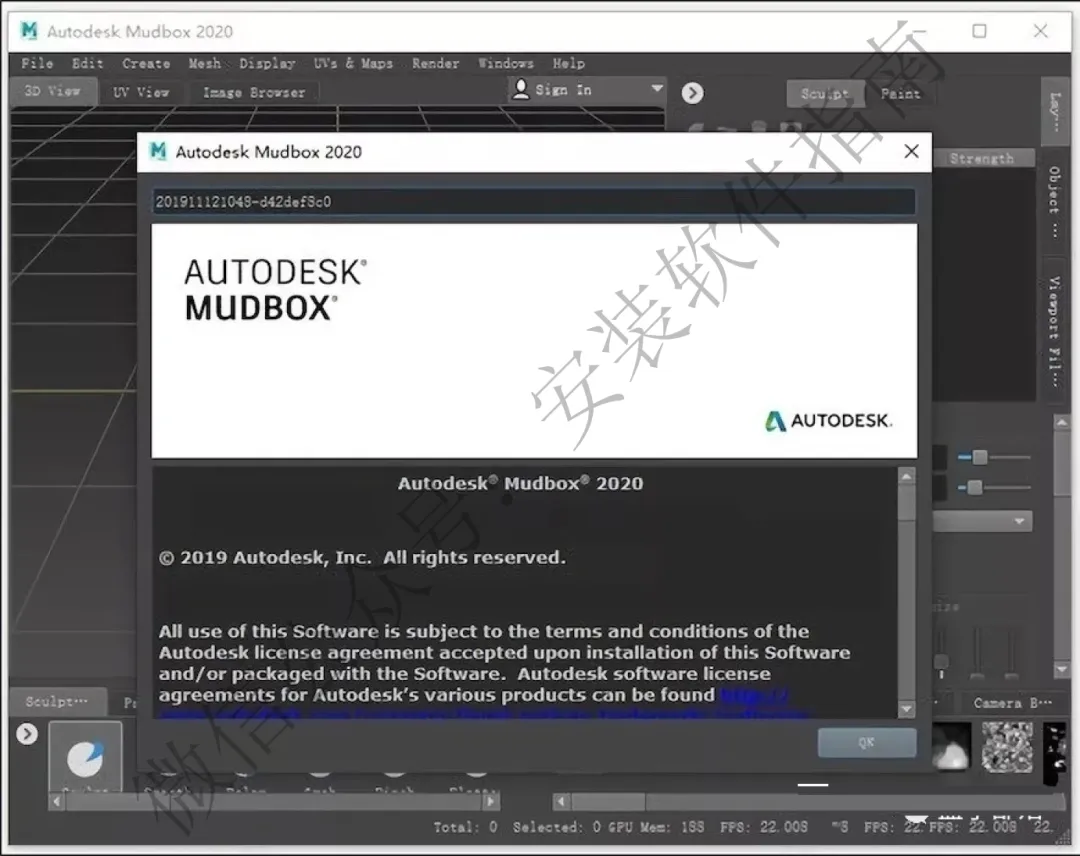
Task: Click the Mudbox icon in the dialog title
Action: pyautogui.click(x=158, y=152)
